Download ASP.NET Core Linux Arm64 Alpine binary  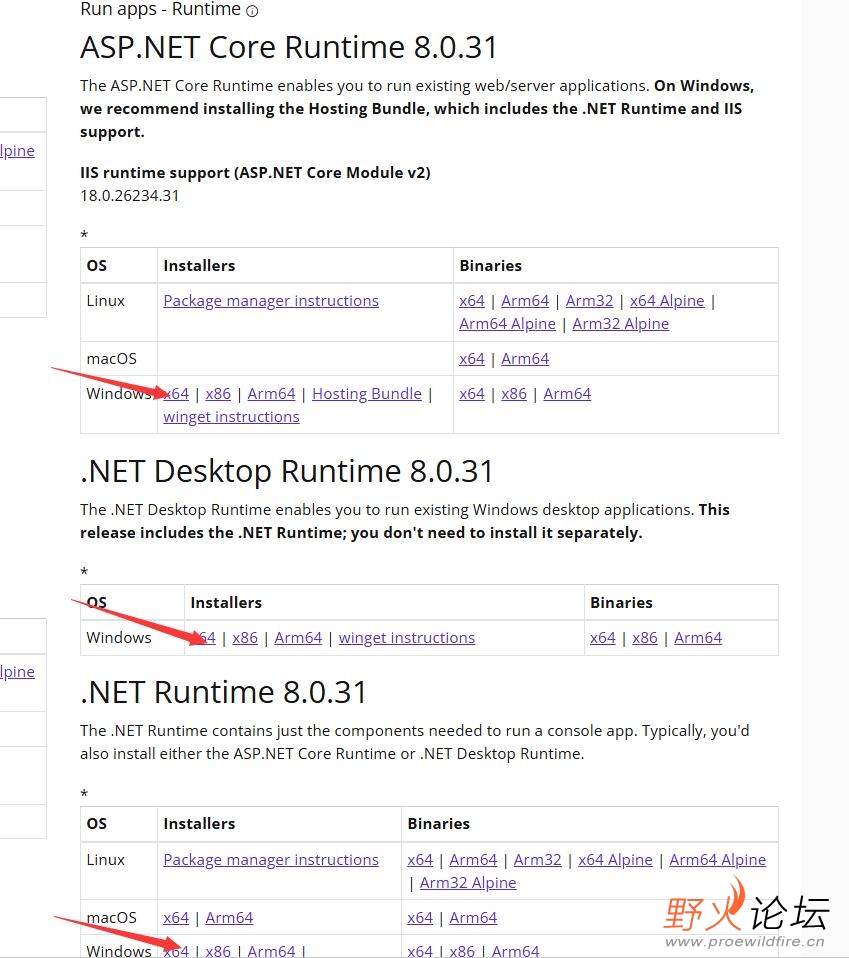point(507,324)
